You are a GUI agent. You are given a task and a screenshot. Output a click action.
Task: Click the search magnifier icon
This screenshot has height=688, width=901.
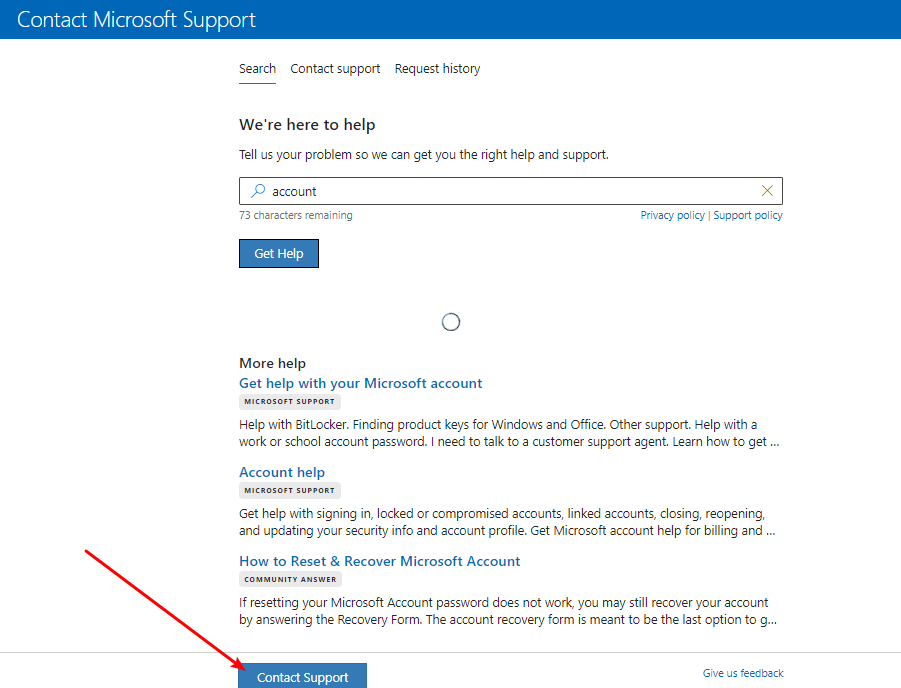tap(258, 190)
